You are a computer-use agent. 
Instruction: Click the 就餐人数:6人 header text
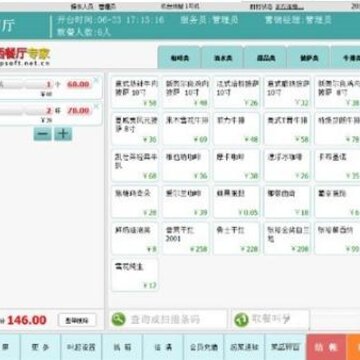[x=84, y=32]
